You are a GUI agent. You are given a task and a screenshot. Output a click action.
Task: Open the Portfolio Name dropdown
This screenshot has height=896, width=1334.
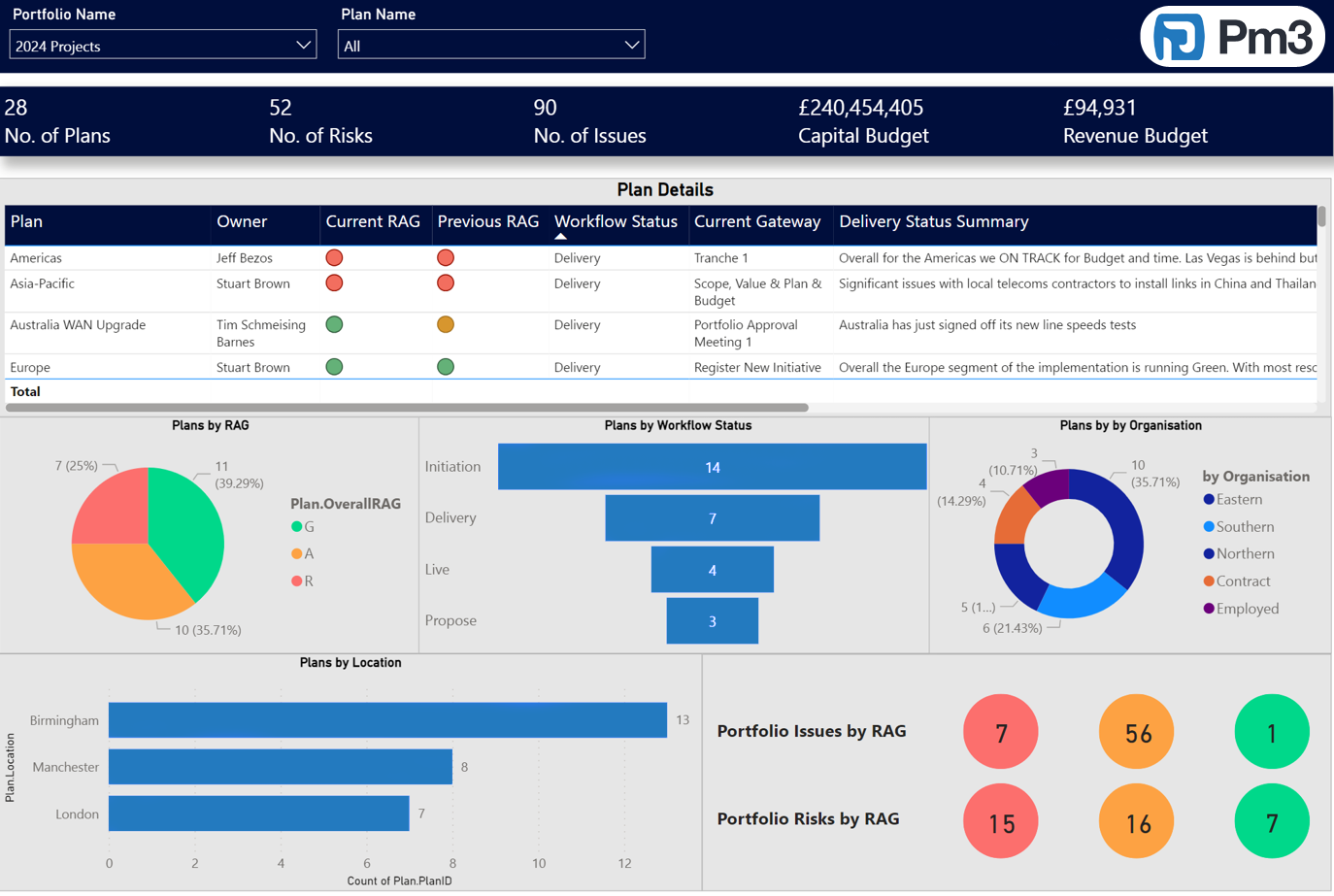pos(163,45)
